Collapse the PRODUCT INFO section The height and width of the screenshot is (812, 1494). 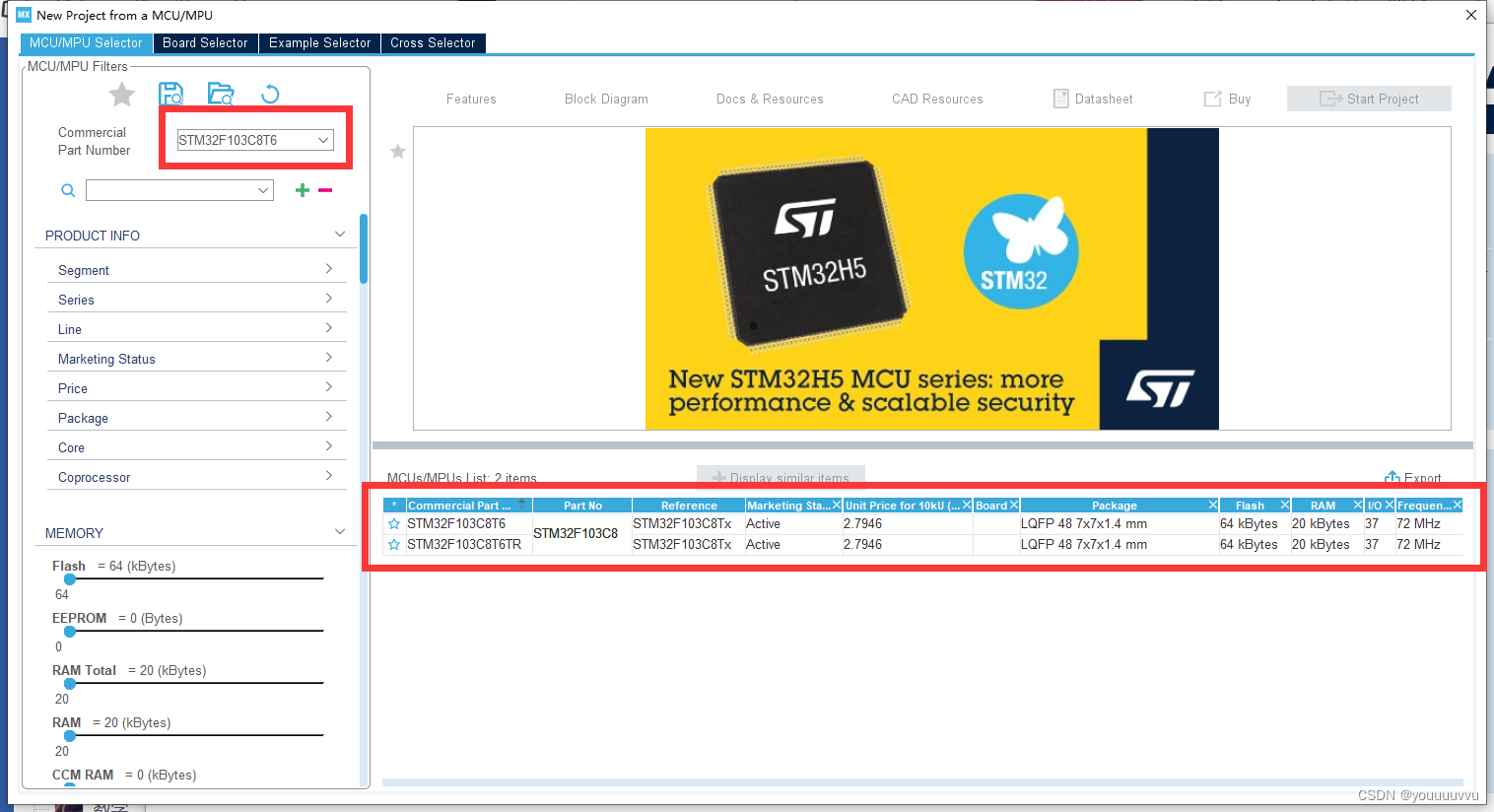tap(340, 235)
